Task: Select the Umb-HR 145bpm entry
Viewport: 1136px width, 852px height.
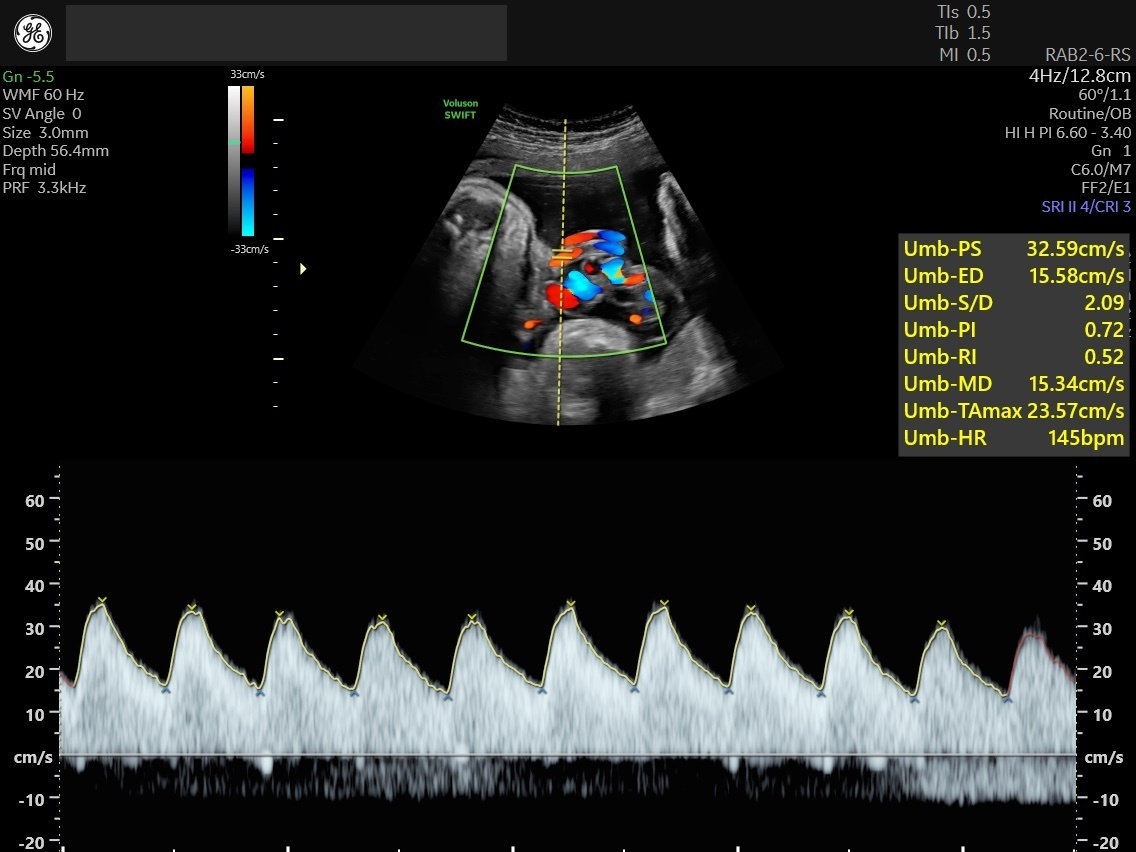Action: [x=1013, y=438]
